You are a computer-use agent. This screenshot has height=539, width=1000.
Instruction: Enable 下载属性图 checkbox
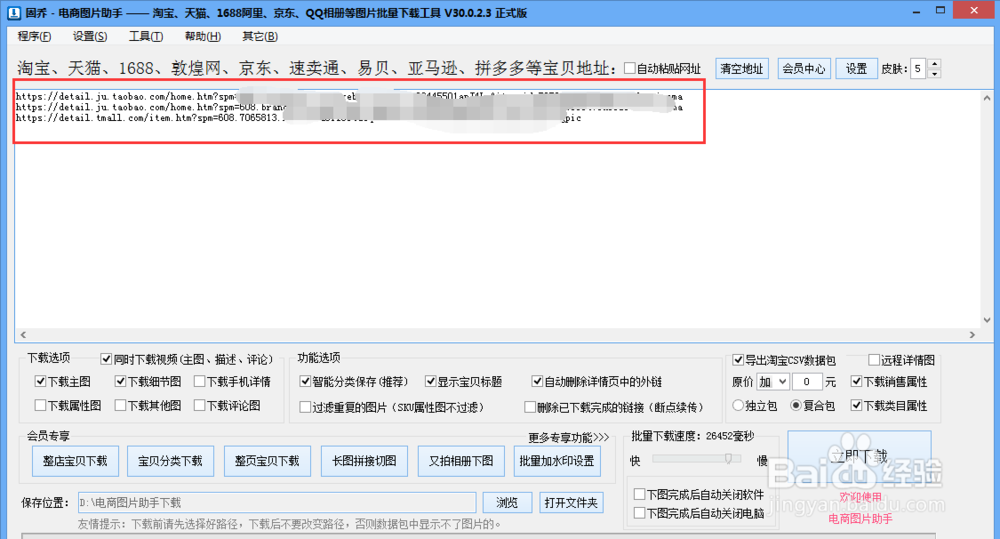pyautogui.click(x=40, y=405)
